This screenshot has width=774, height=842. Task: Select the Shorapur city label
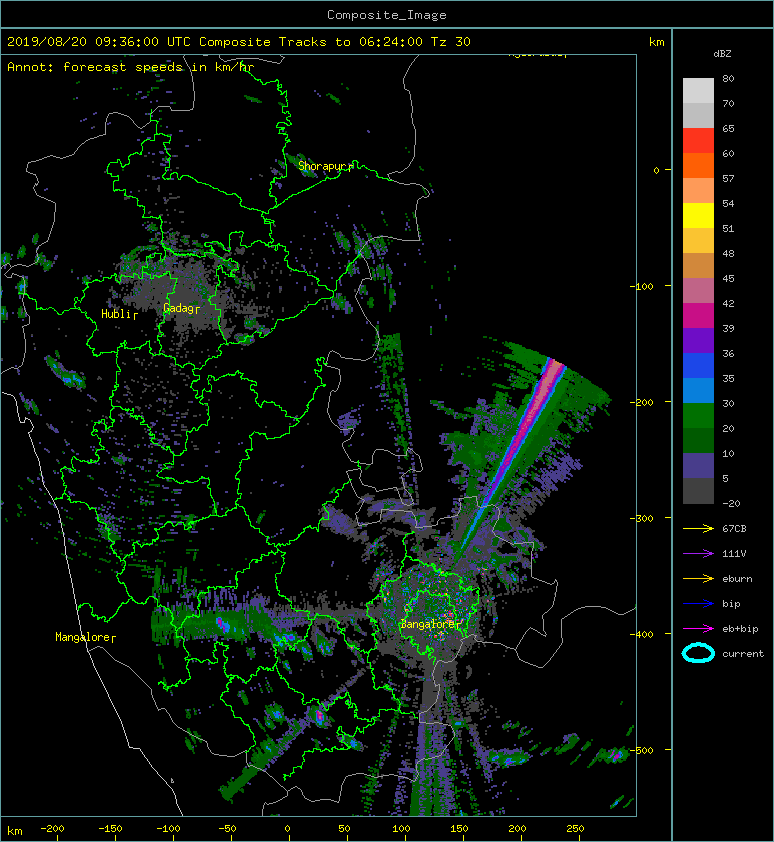click(x=325, y=166)
